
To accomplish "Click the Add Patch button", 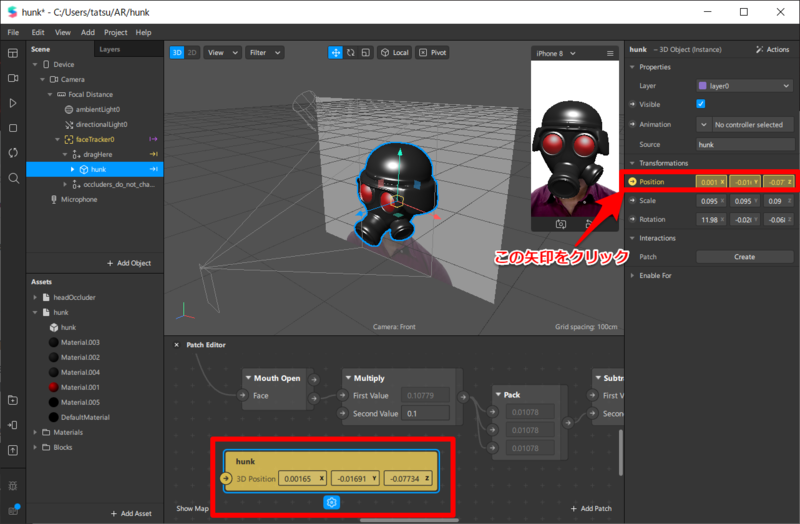I will (x=591, y=508).
